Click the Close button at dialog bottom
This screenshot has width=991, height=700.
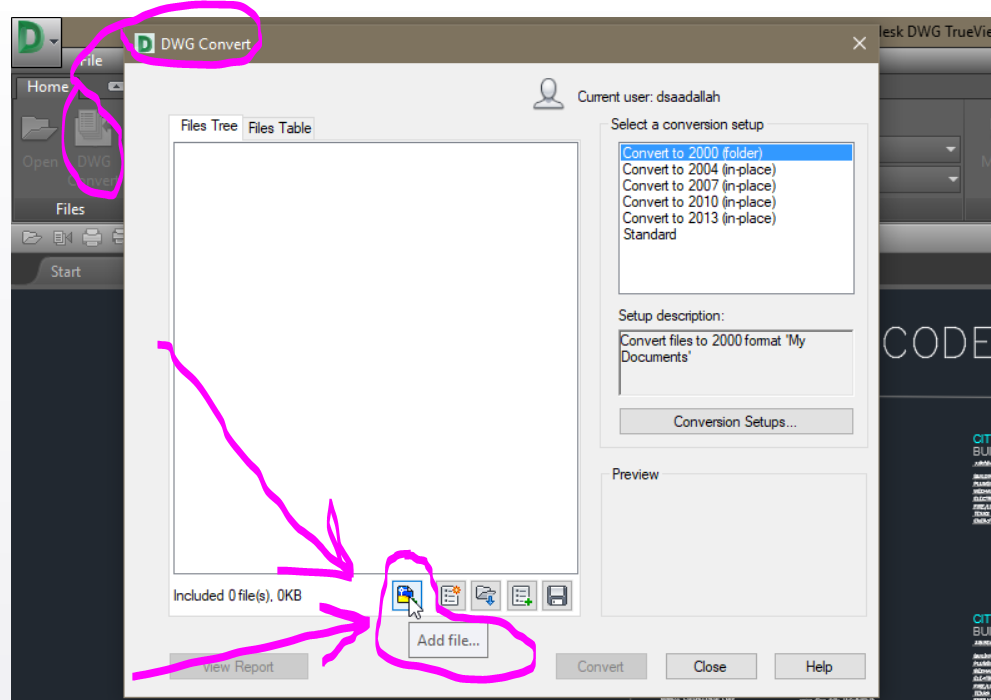(x=710, y=667)
